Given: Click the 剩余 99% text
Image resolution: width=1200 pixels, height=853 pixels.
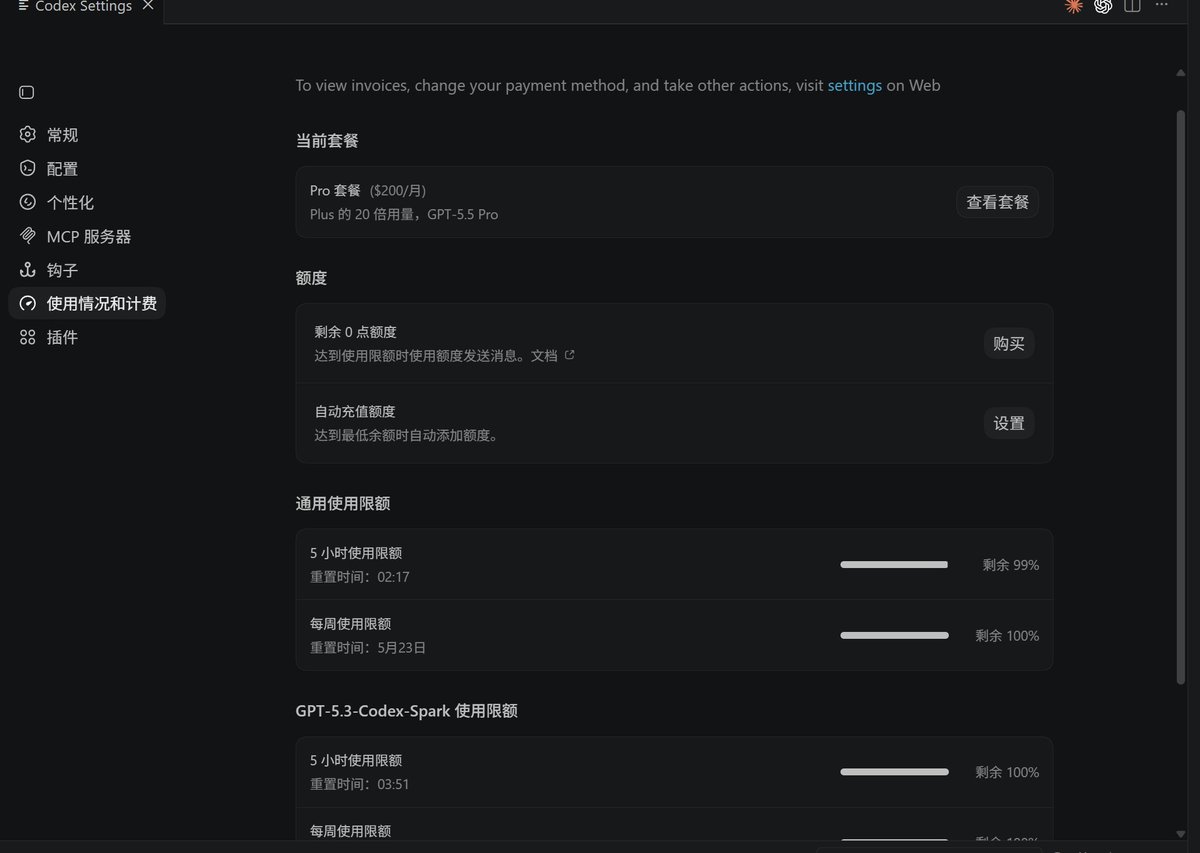Looking at the screenshot, I should (1011, 565).
